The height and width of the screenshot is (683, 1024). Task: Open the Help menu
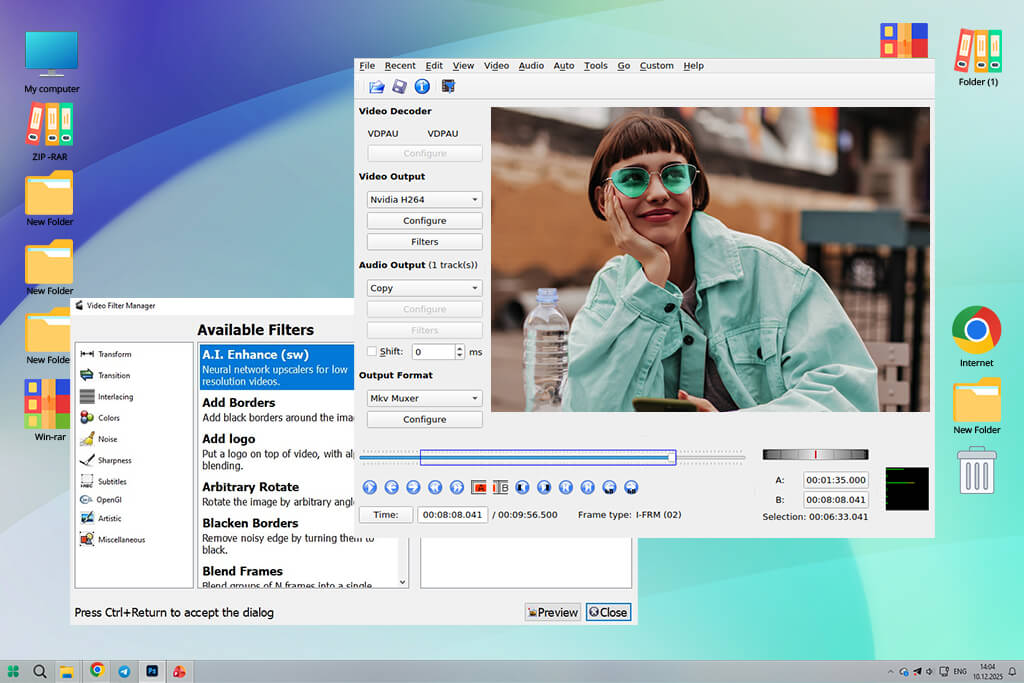pyautogui.click(x=694, y=65)
